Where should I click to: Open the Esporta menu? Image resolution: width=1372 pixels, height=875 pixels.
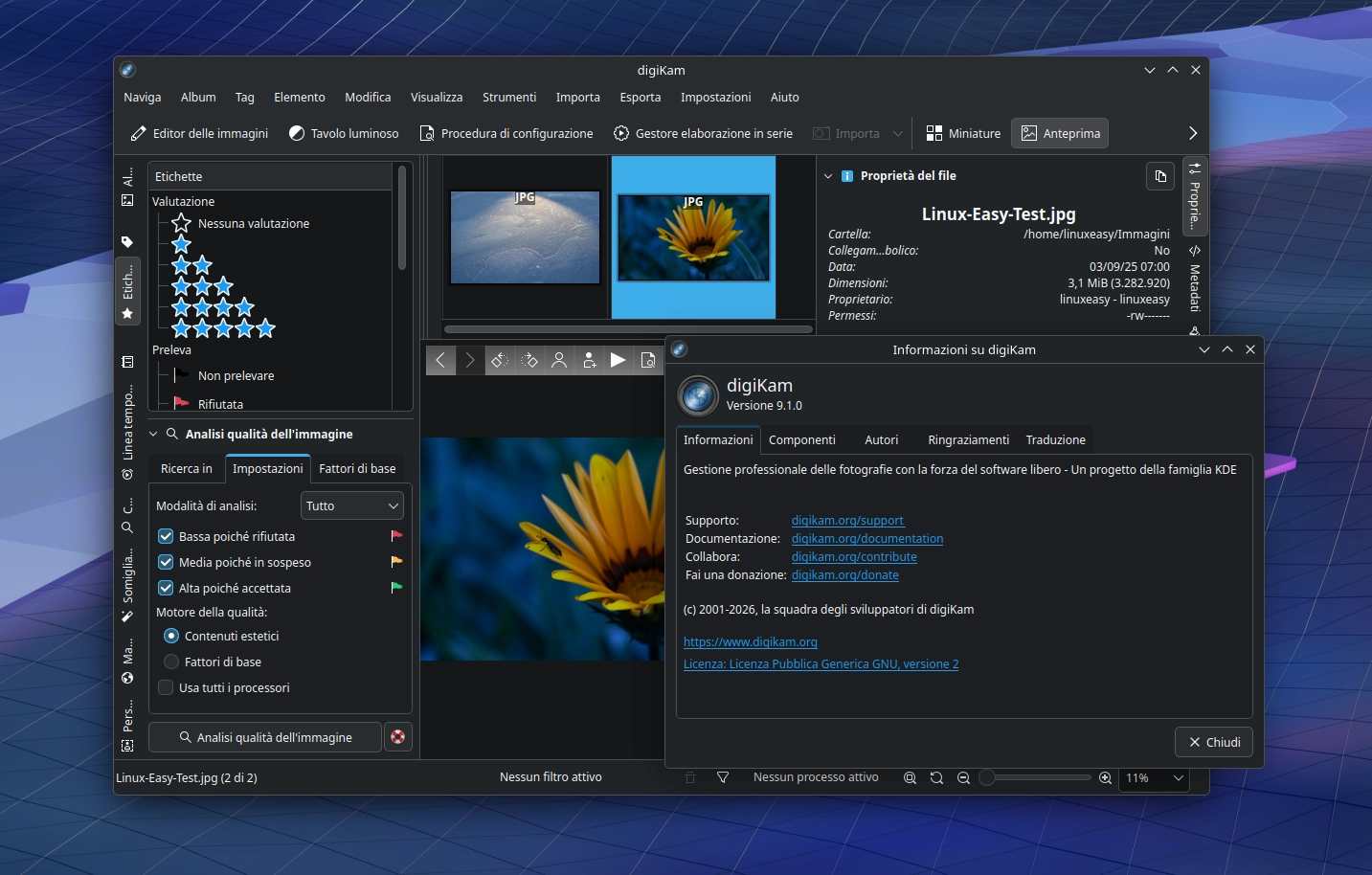click(640, 97)
